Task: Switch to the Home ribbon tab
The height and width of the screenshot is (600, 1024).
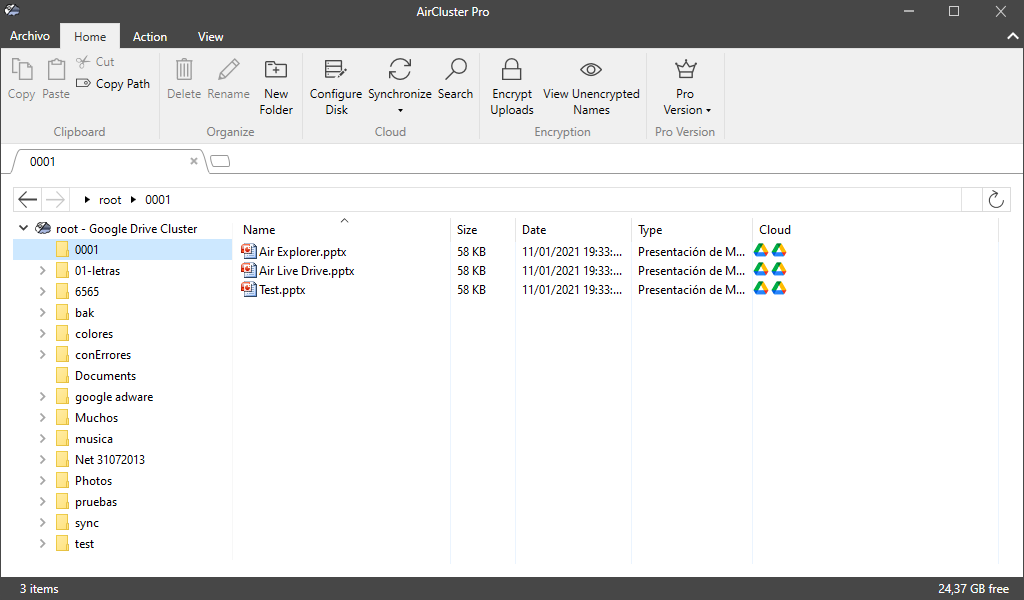Action: point(90,37)
